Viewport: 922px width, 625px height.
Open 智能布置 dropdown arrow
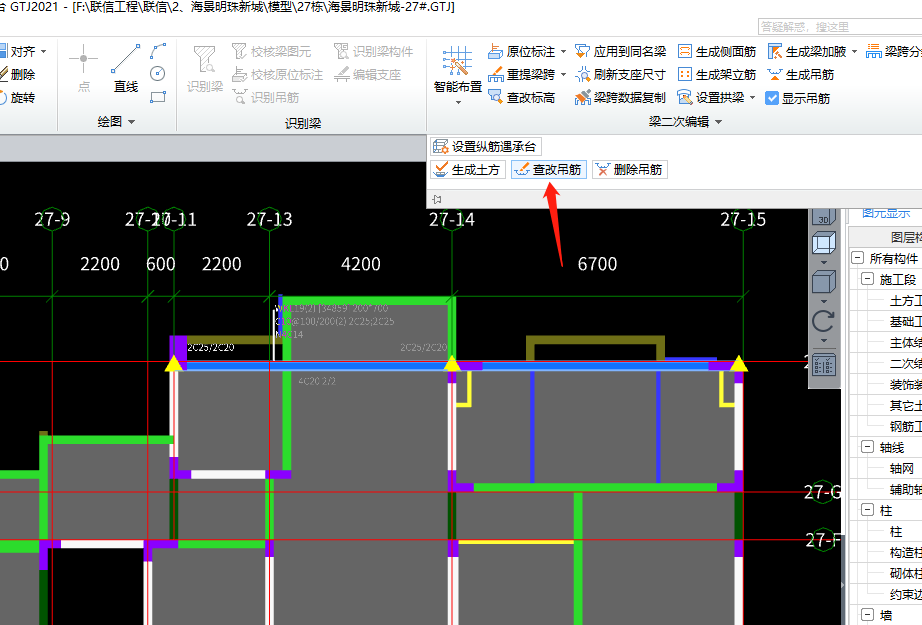coord(458,102)
